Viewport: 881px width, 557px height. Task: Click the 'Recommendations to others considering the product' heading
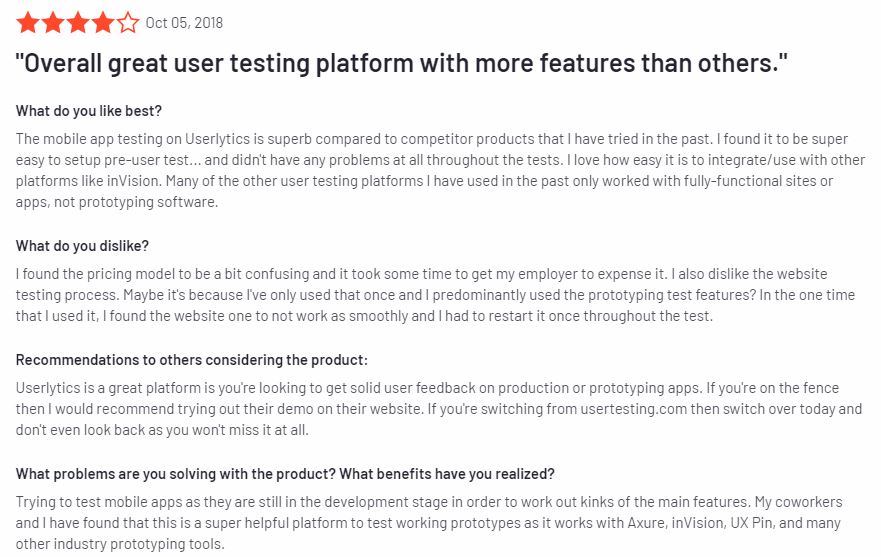[192, 360]
